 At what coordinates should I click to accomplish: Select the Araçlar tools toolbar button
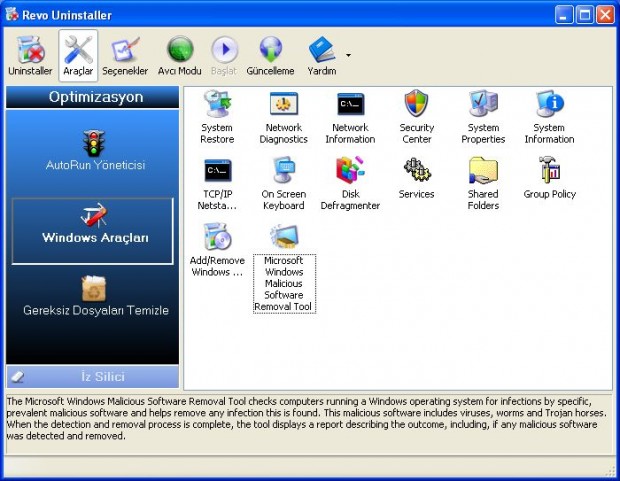(78, 56)
